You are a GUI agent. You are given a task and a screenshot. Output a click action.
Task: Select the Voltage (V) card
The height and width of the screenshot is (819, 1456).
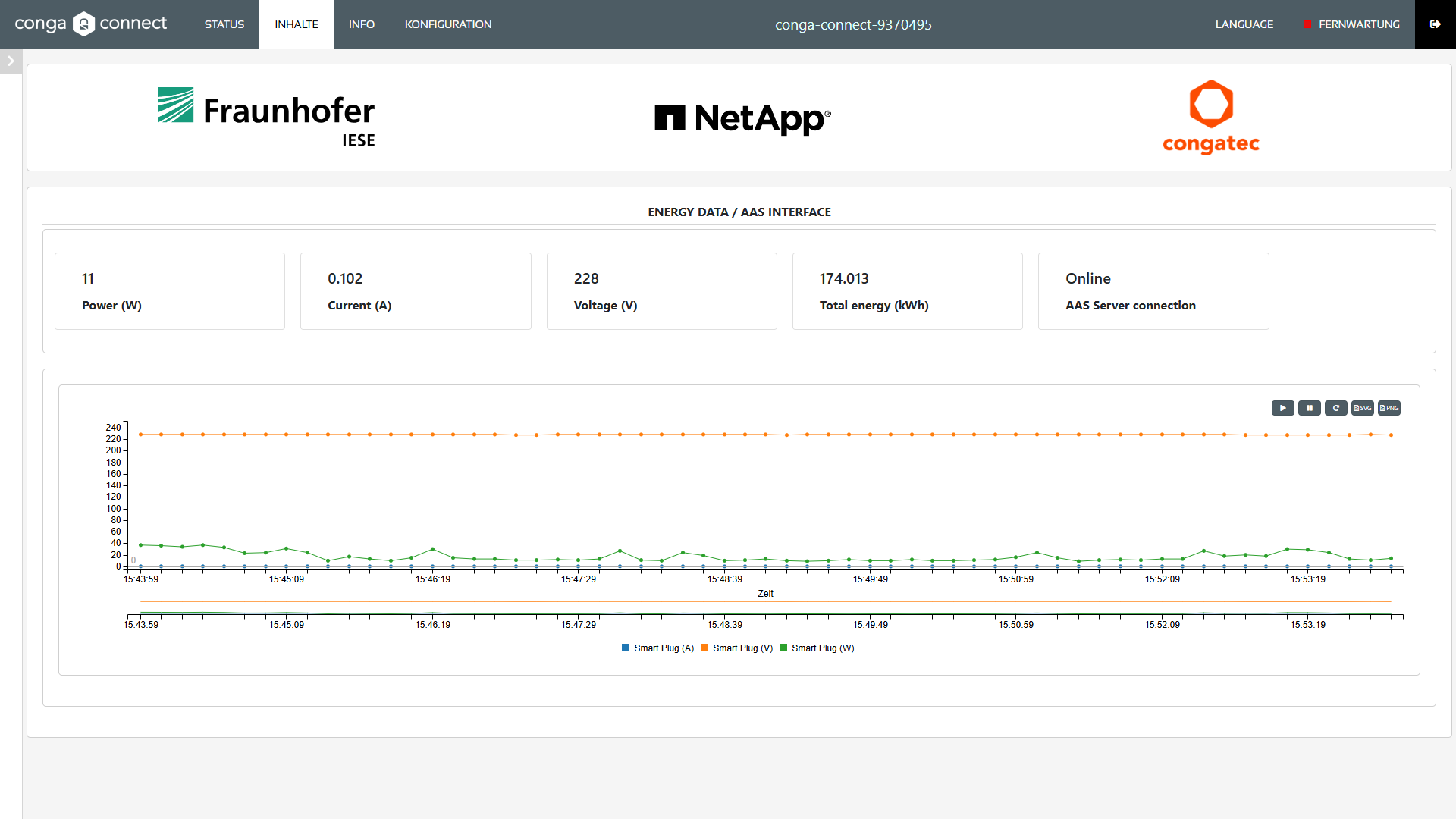point(661,291)
